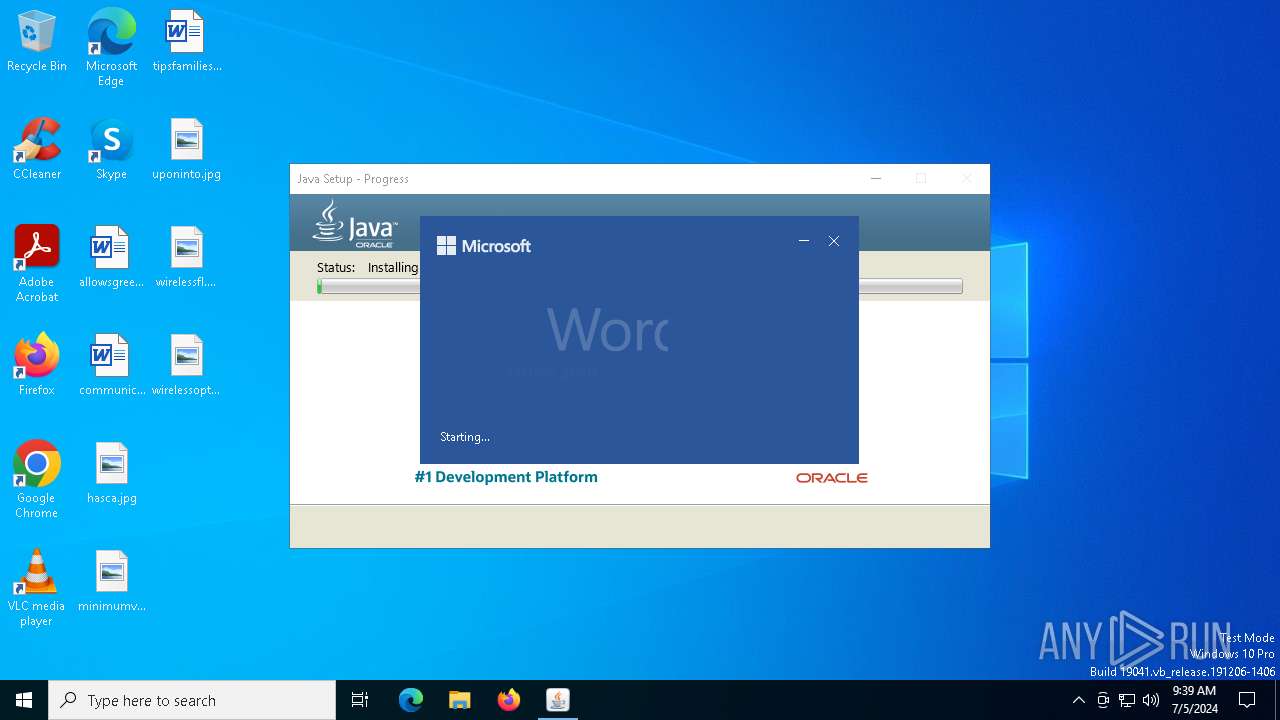This screenshot has height=720, width=1280.
Task: Click the 'Status:' label in Java Setup
Action: pos(336,267)
